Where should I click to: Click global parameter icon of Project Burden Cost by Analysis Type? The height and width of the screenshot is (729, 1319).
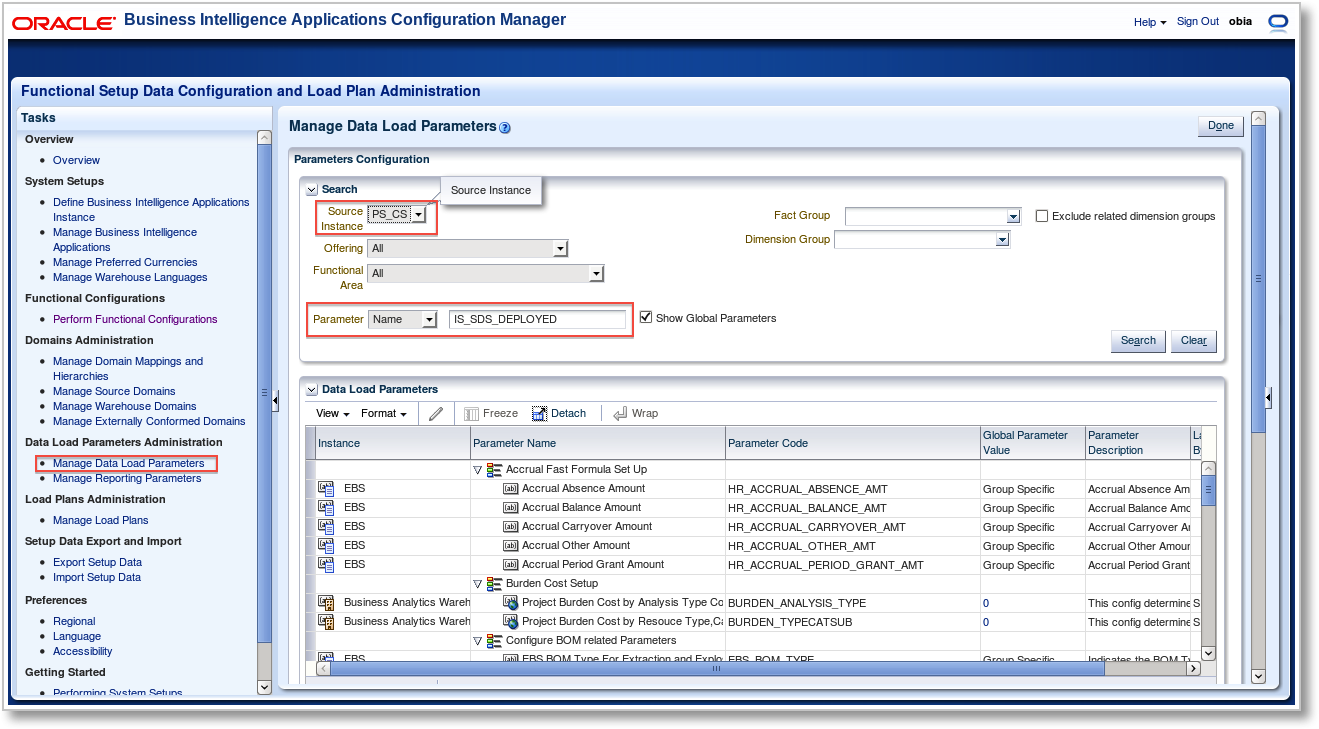(511, 603)
